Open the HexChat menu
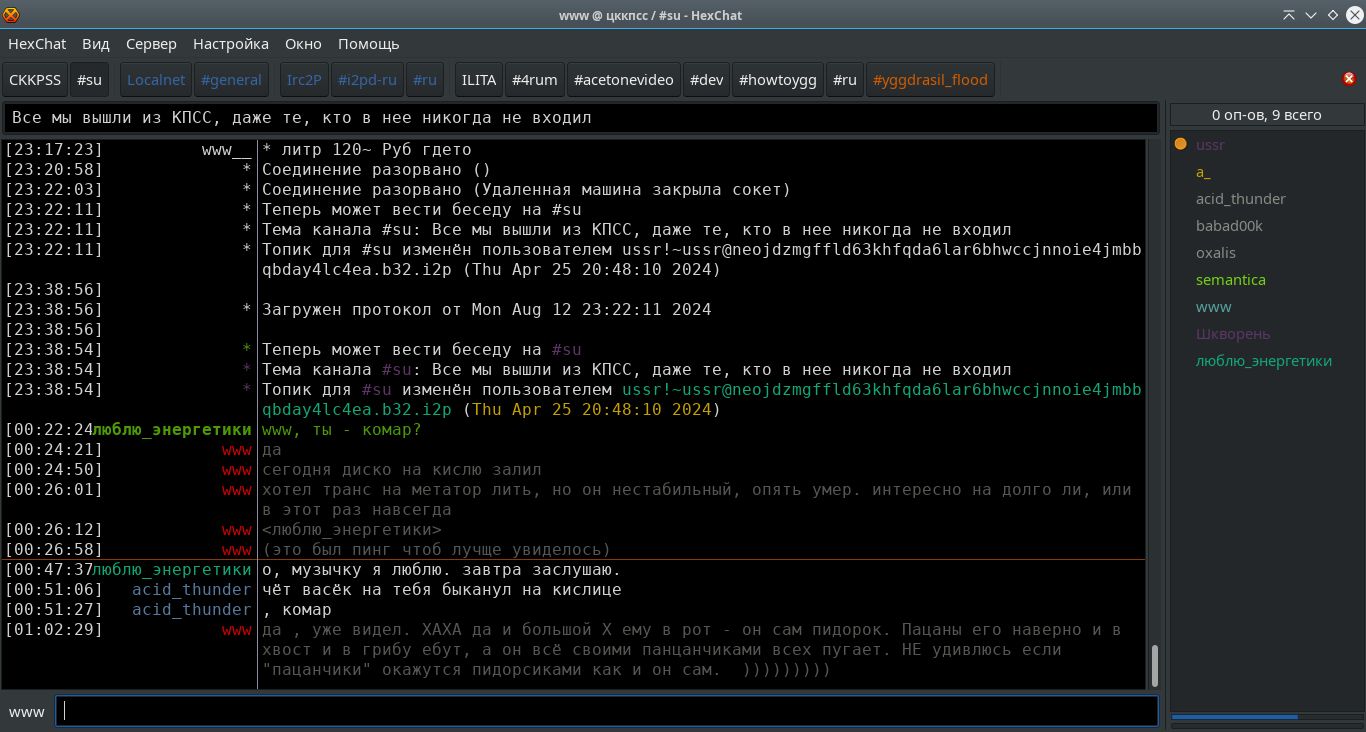Screen dimensions: 1366x732 (37, 44)
